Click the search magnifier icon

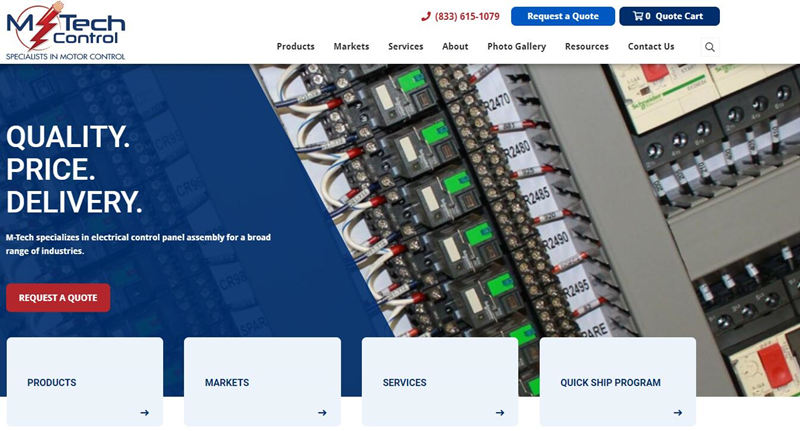point(710,47)
